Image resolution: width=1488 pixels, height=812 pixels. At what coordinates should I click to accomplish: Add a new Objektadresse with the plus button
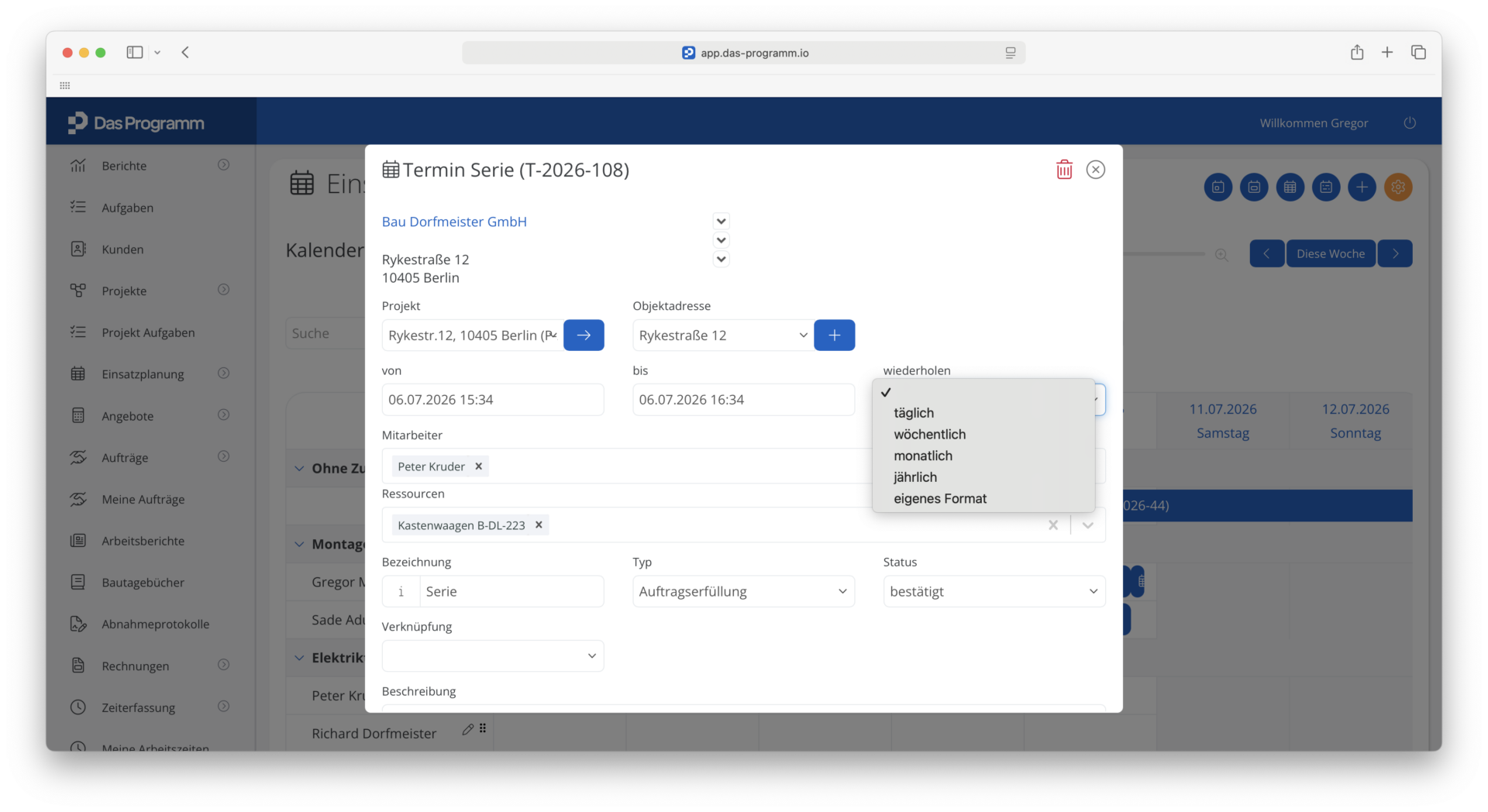click(835, 335)
